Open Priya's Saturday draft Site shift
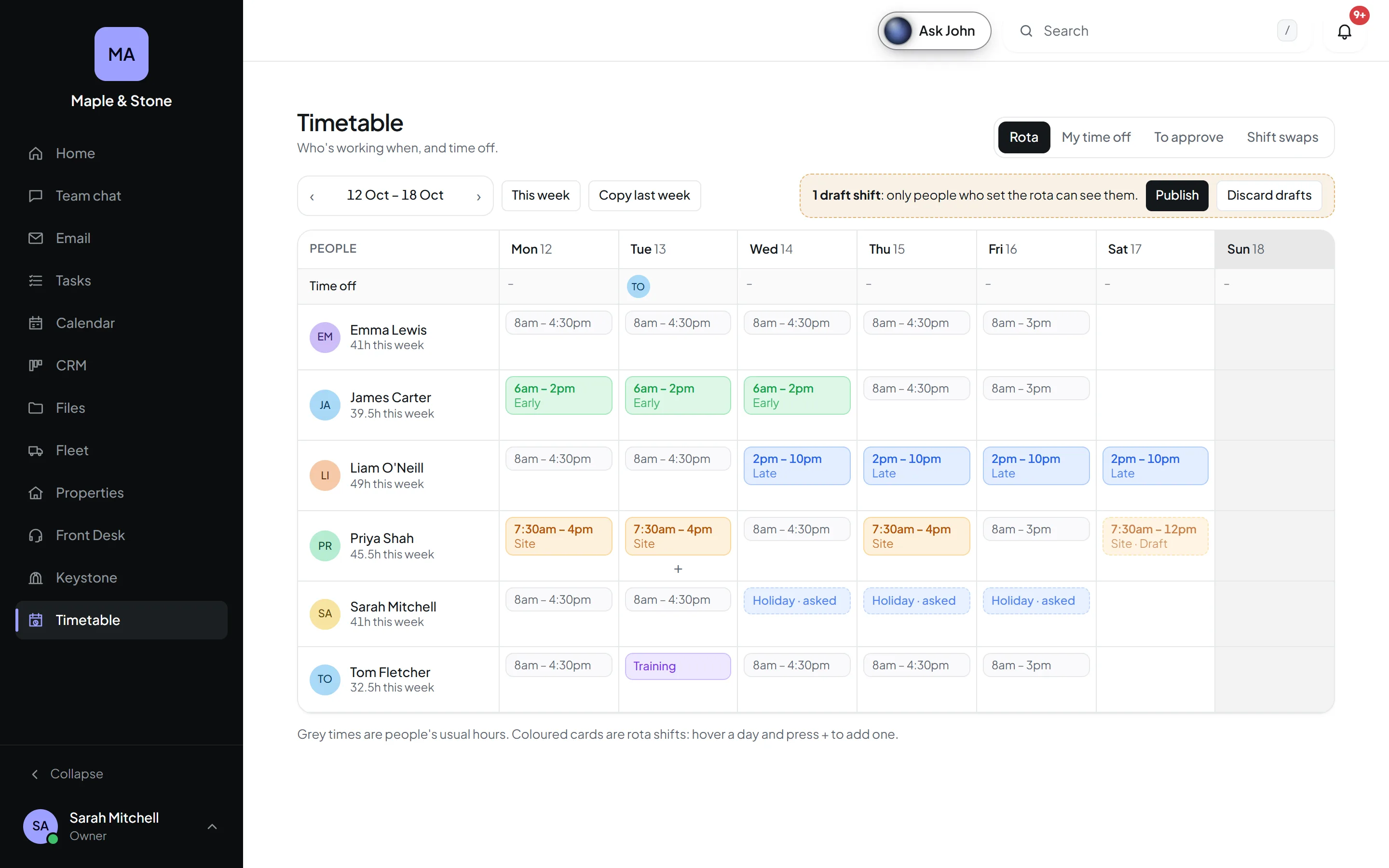Image resolution: width=1389 pixels, height=868 pixels. click(1155, 536)
